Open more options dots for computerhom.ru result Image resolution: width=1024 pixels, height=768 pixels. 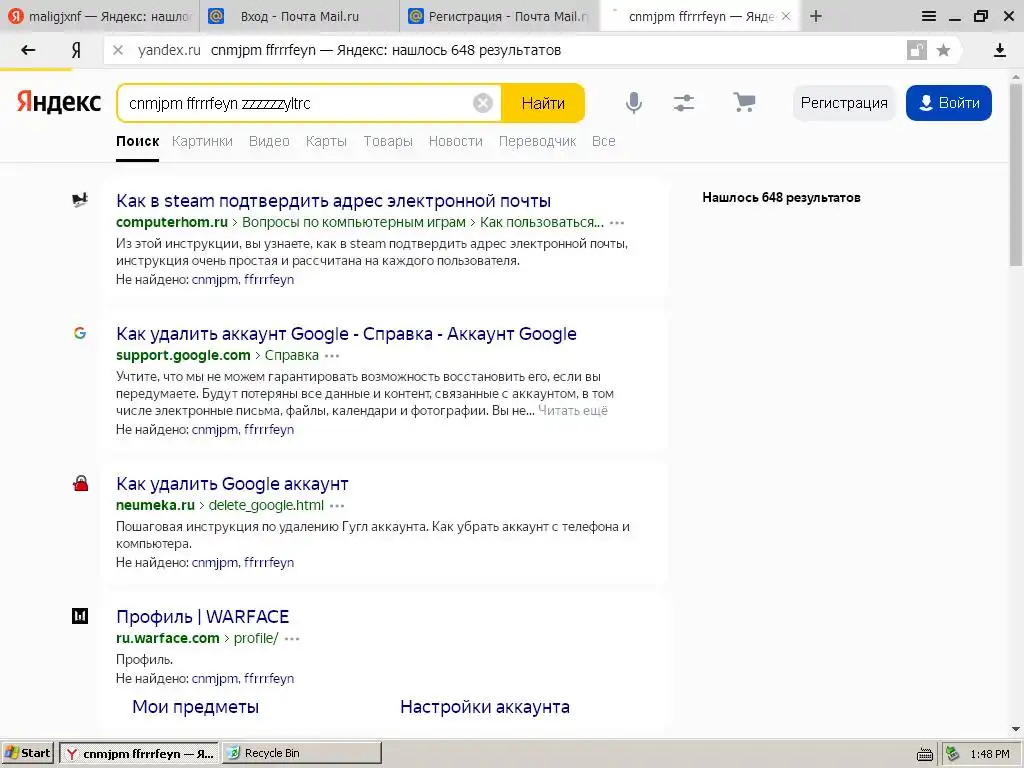(616, 223)
